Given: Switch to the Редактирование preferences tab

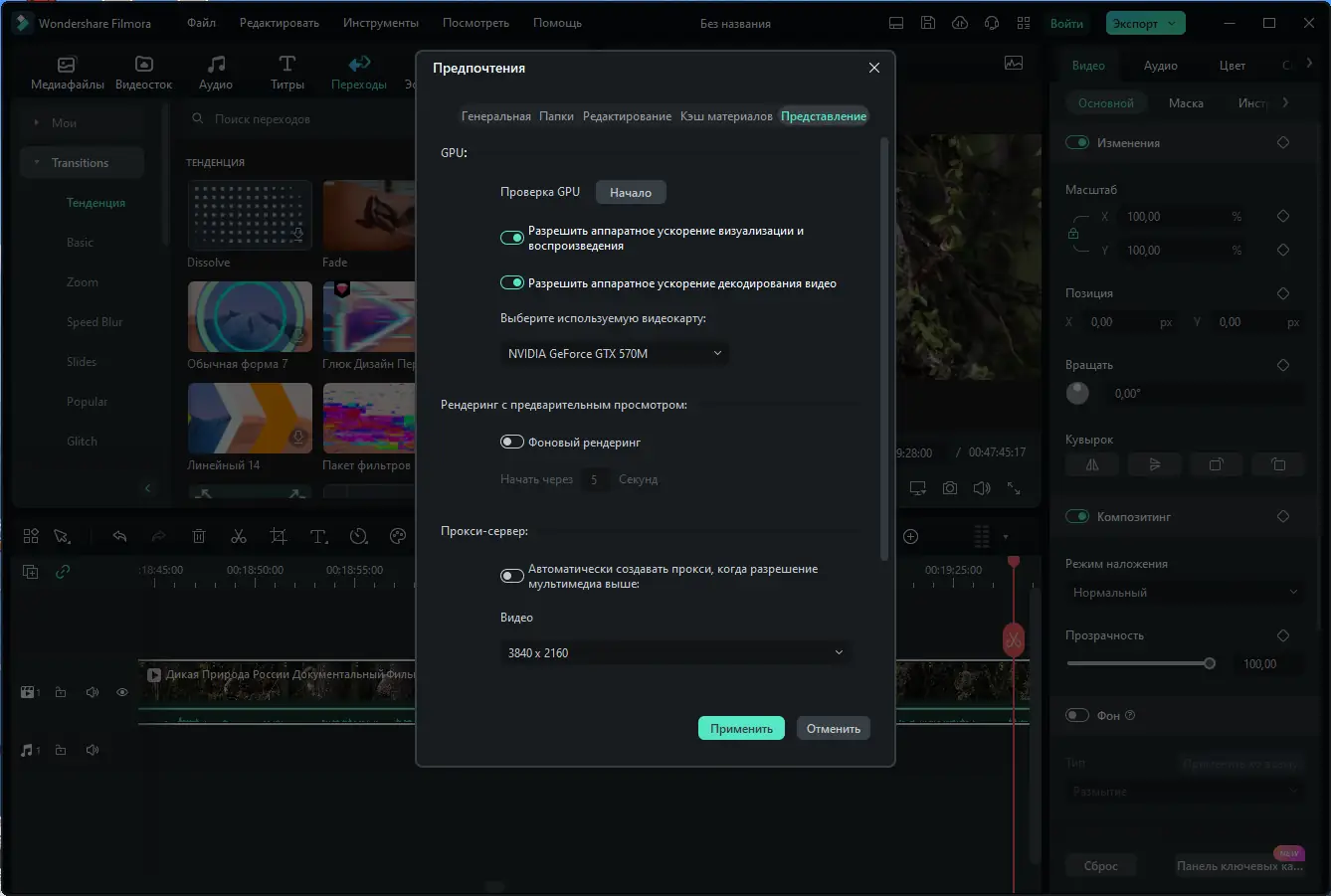Looking at the screenshot, I should click(627, 116).
